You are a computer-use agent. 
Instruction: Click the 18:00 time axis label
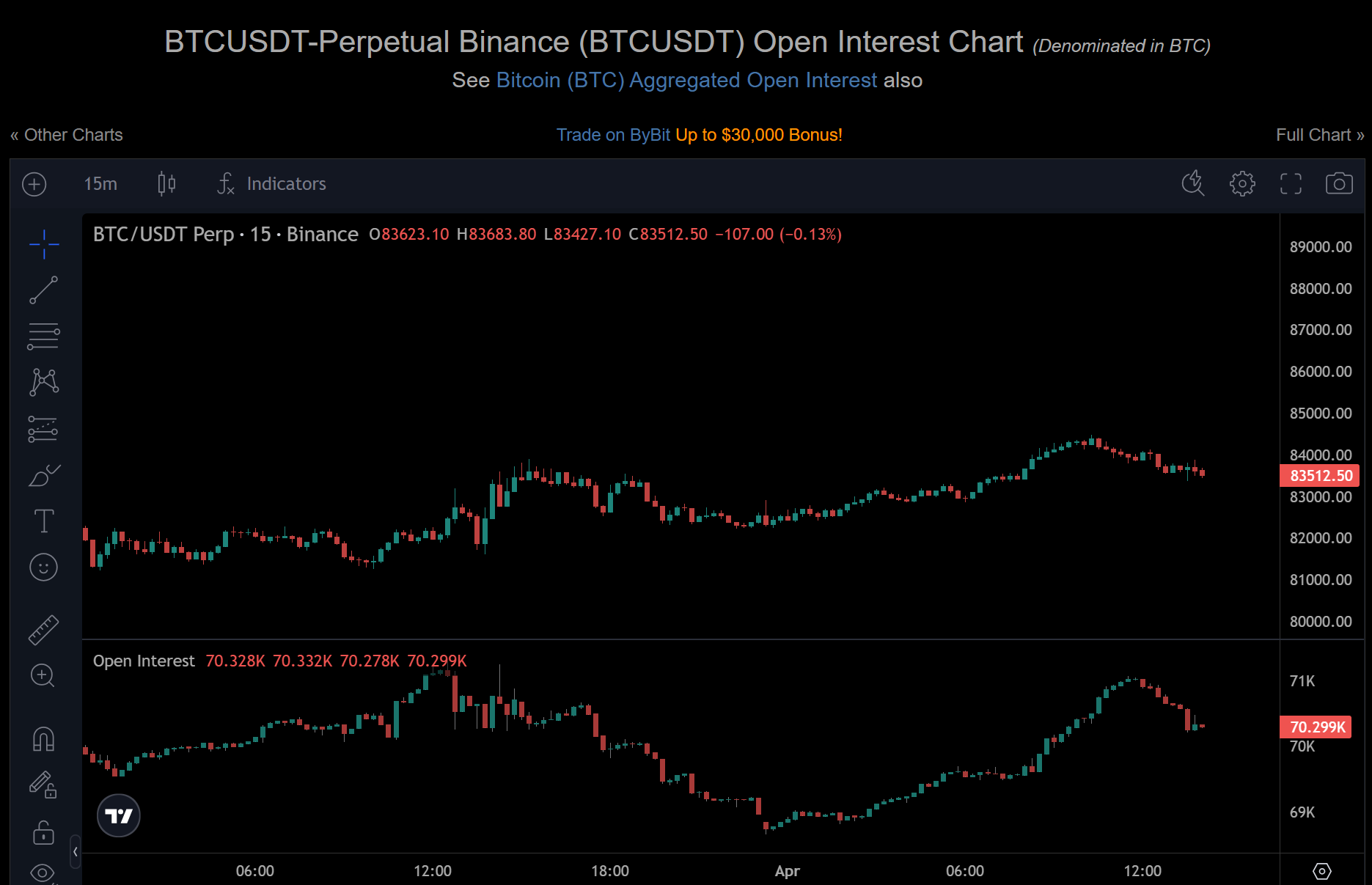tap(610, 871)
